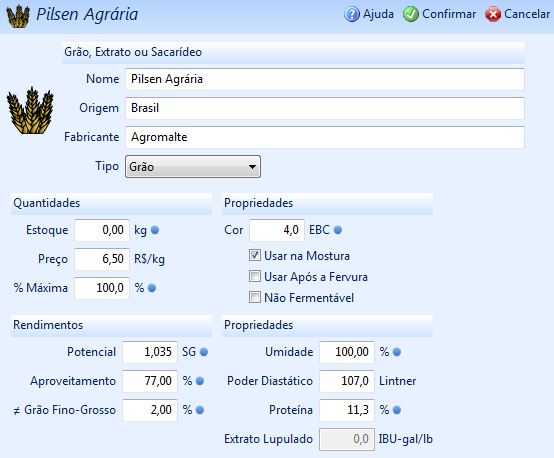
Task: Click the Potencial field showing 1,035
Action: pos(150,352)
